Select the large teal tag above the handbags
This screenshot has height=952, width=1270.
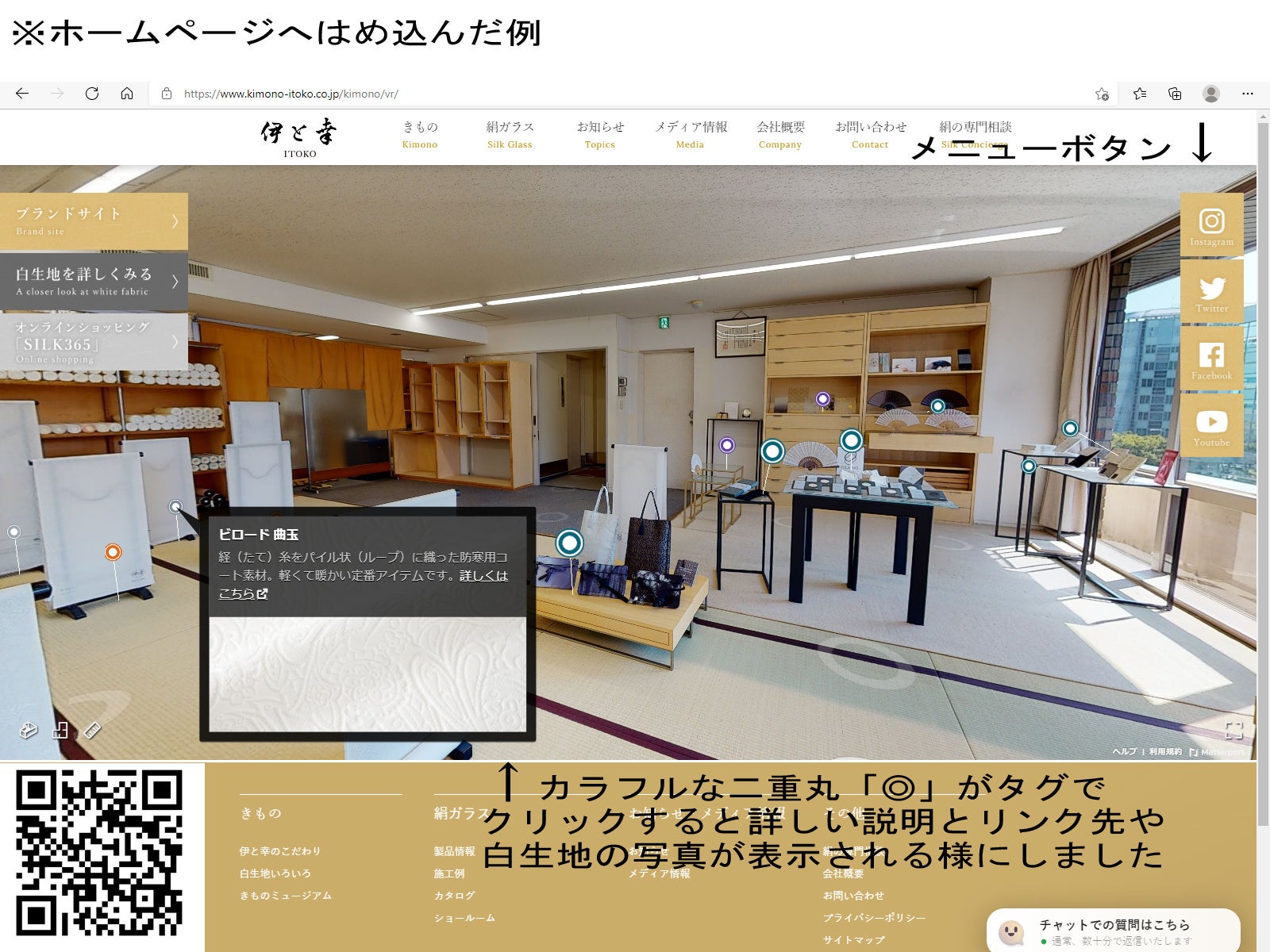point(569,543)
